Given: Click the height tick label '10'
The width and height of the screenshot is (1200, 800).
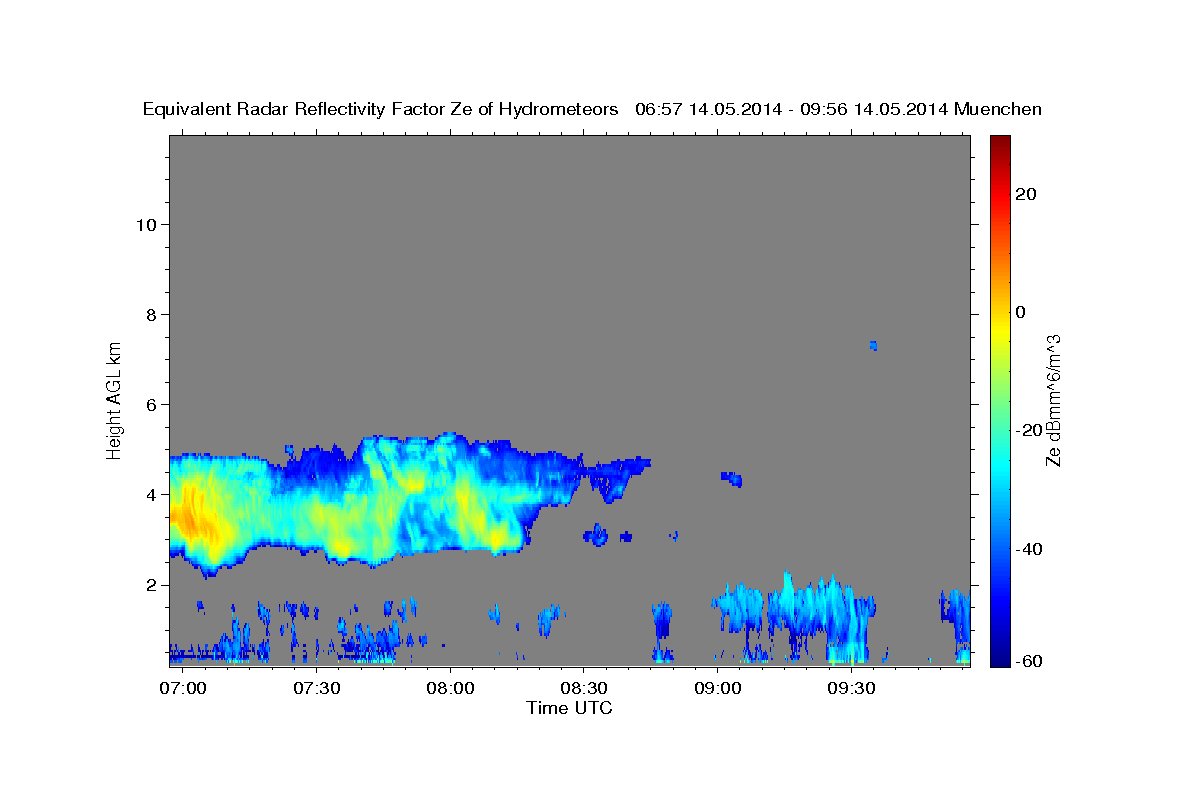Looking at the screenshot, I should click(146, 225).
